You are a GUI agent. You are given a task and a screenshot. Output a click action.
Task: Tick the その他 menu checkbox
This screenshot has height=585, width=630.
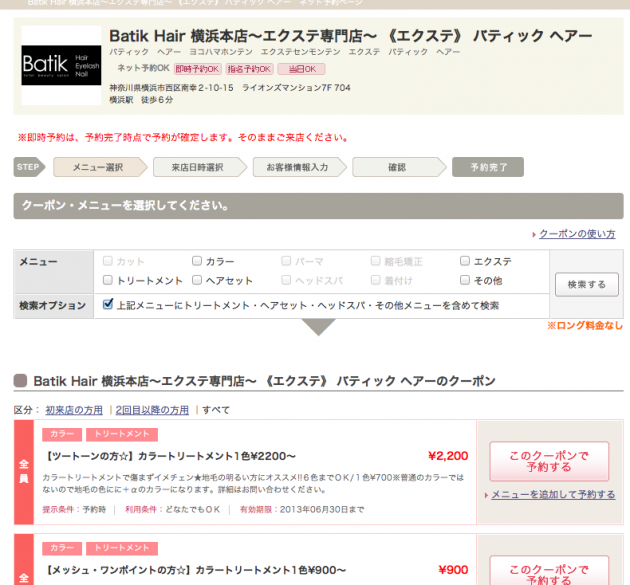coord(464,280)
